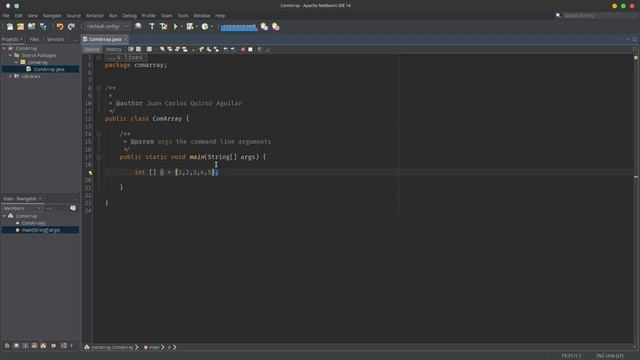Image resolution: width=640 pixels, height=360 pixels.
Task: Open the Help menu
Action: [220, 16]
